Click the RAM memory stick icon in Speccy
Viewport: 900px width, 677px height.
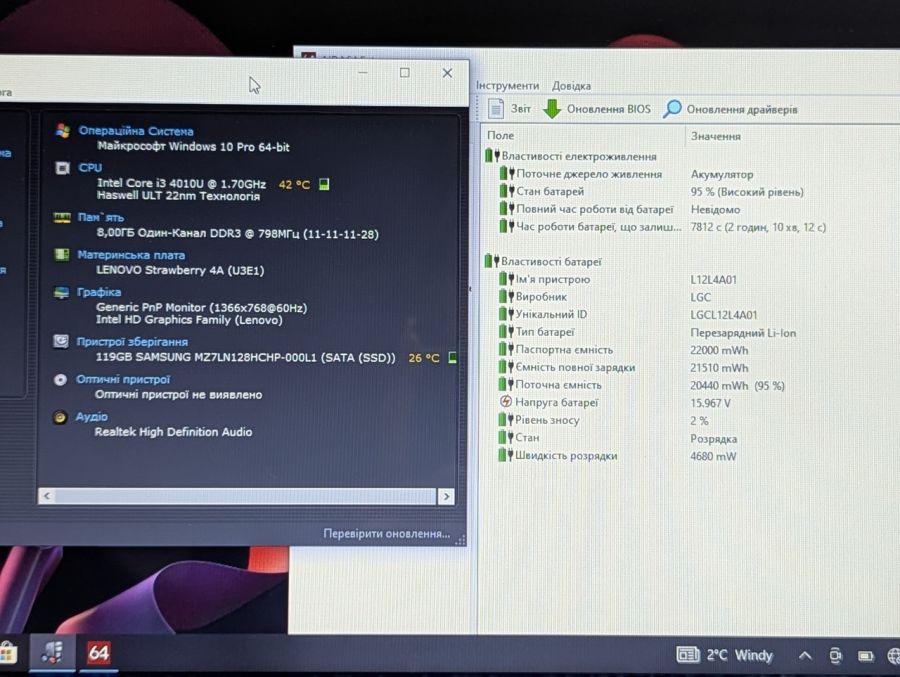[61, 218]
